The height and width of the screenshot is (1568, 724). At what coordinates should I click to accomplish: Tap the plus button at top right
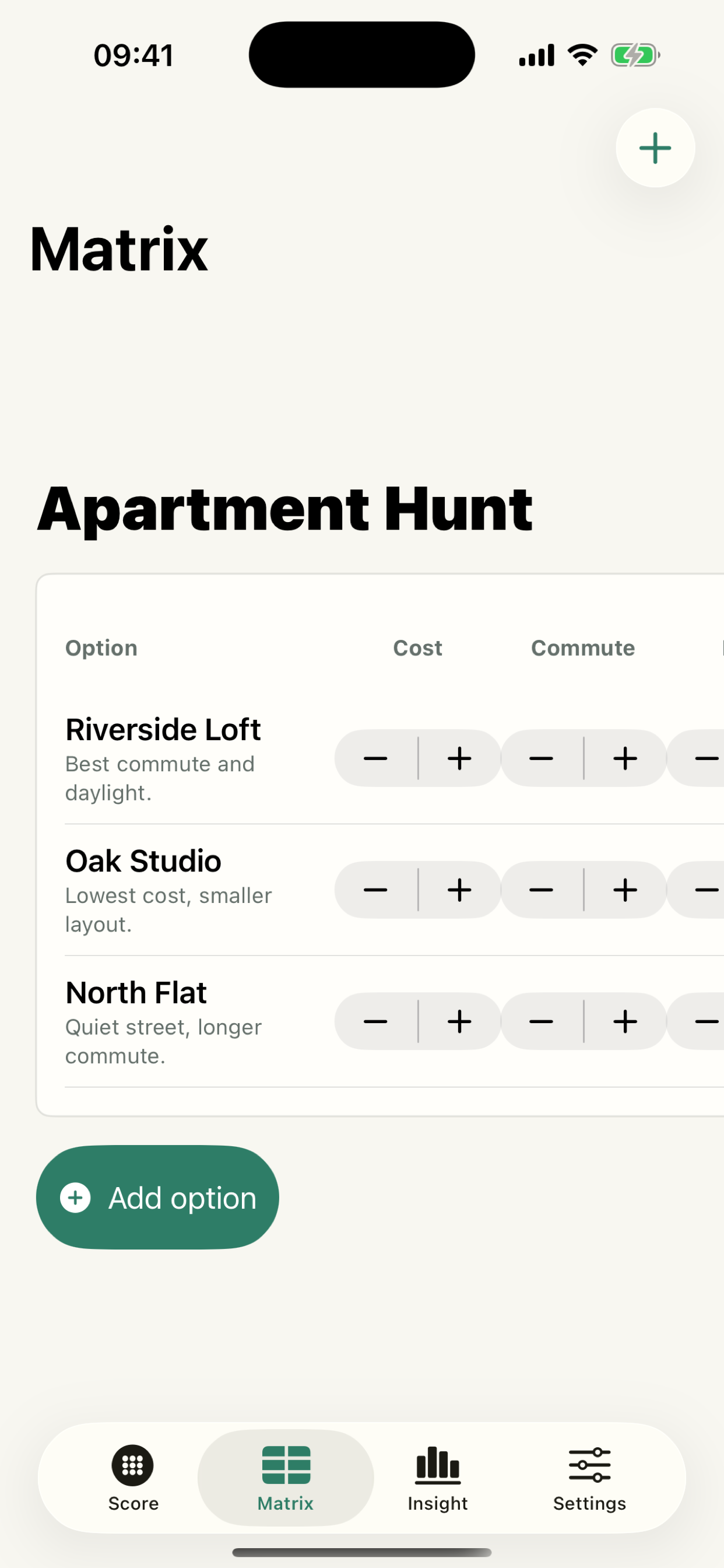click(655, 148)
